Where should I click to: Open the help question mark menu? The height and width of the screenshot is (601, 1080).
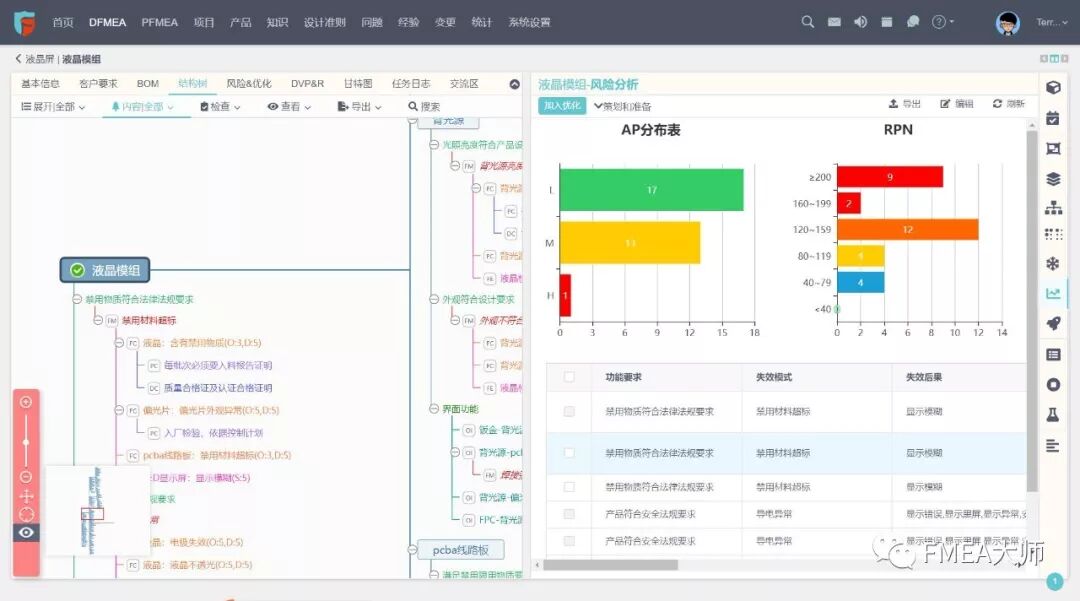tap(942, 22)
